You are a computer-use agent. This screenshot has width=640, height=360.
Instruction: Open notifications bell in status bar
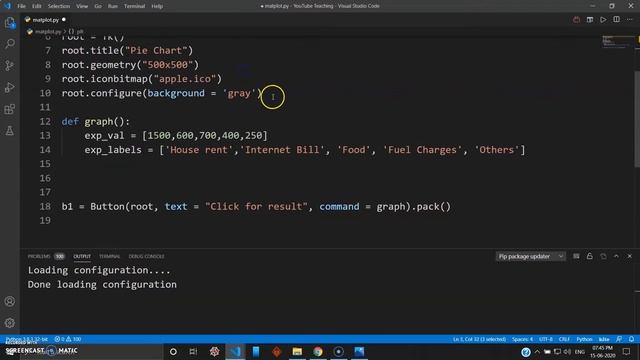[x=631, y=339]
